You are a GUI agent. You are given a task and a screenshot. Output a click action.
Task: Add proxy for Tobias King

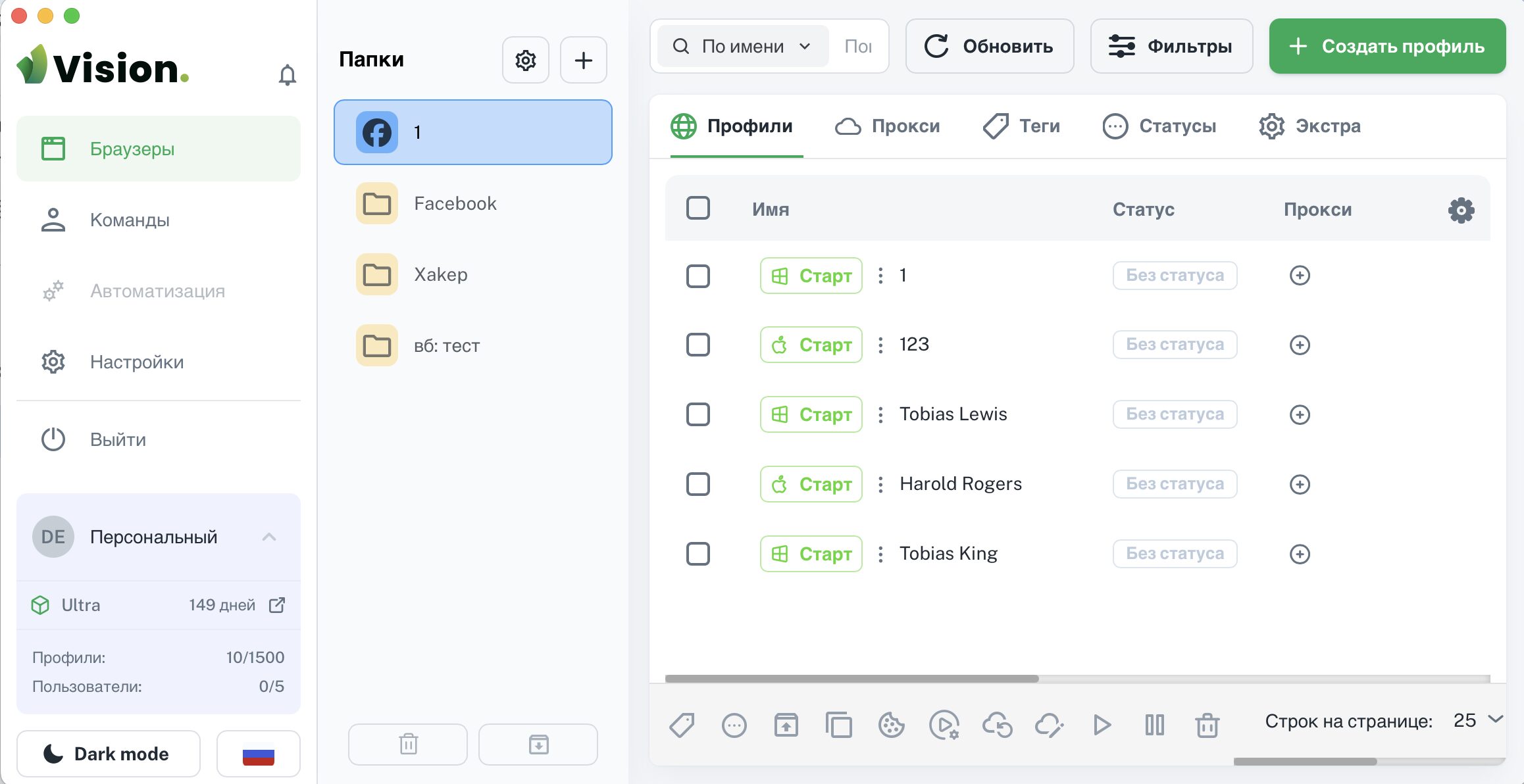coord(1300,554)
